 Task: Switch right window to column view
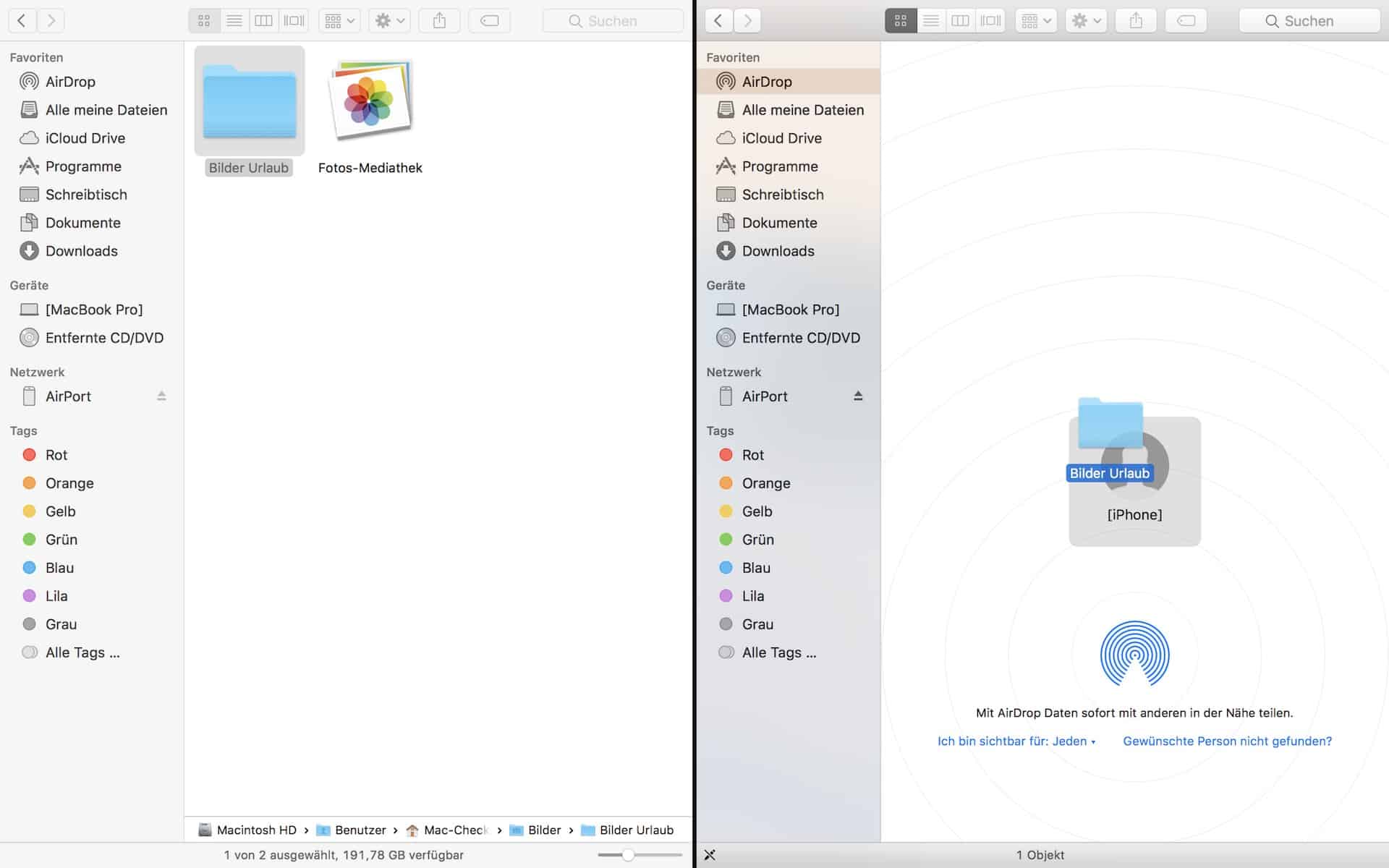(961, 20)
